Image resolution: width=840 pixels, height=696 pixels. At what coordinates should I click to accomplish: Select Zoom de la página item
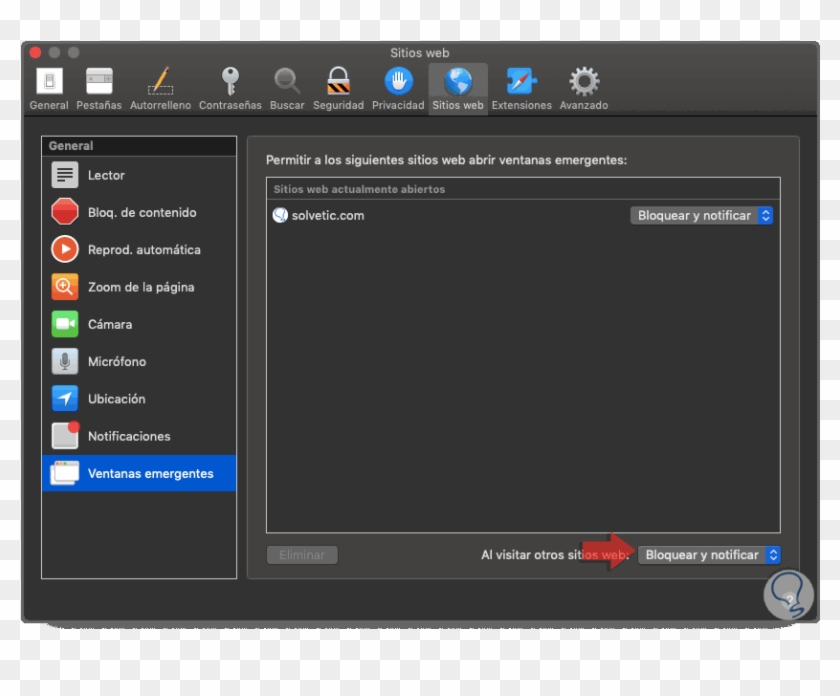[x=138, y=287]
